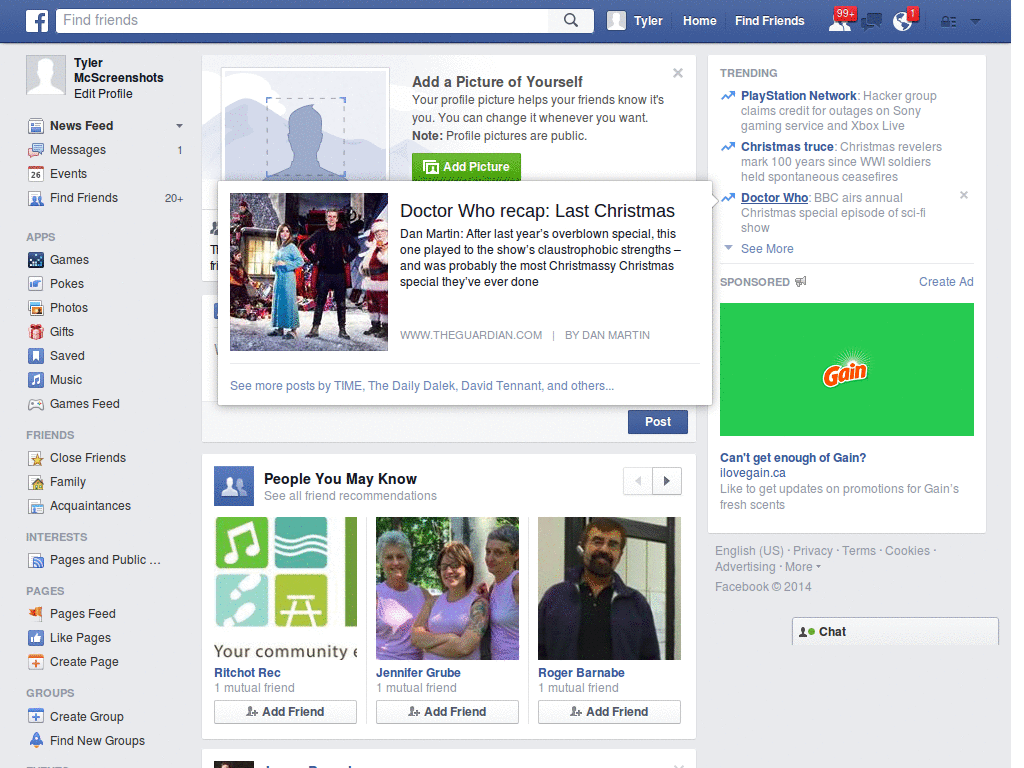The height and width of the screenshot is (768, 1024).
Task: Go to Home in the top bar
Action: coord(699,21)
